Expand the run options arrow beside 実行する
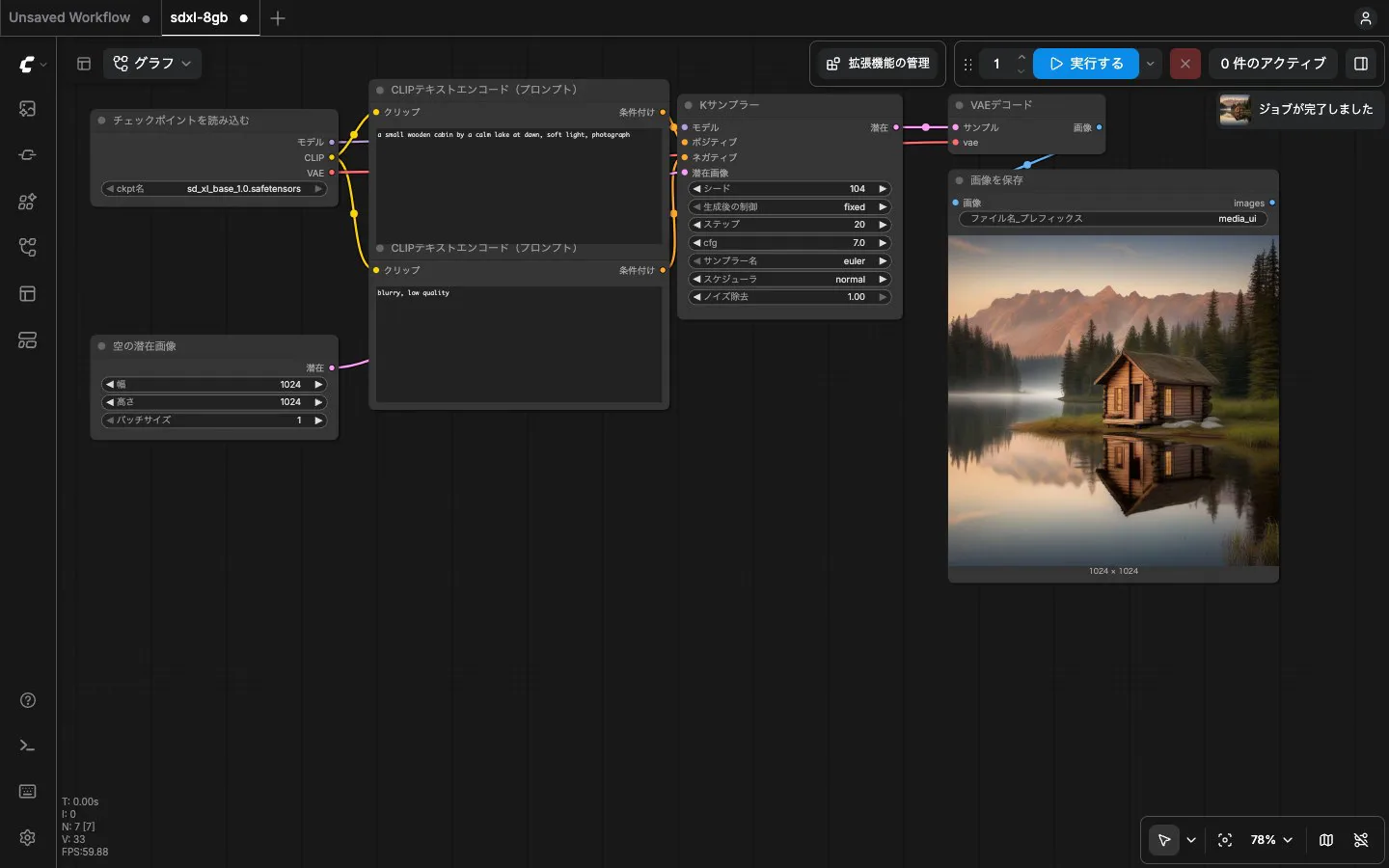Screen dimensions: 1389x868 click(x=1150, y=64)
